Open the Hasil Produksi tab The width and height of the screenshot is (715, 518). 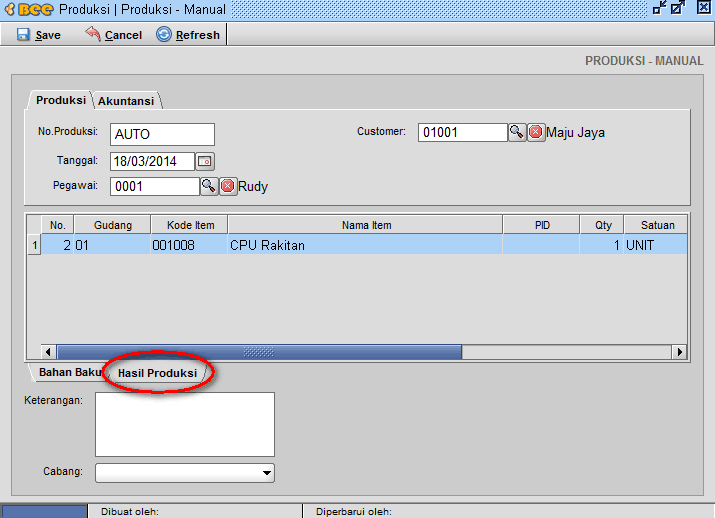coord(157,373)
